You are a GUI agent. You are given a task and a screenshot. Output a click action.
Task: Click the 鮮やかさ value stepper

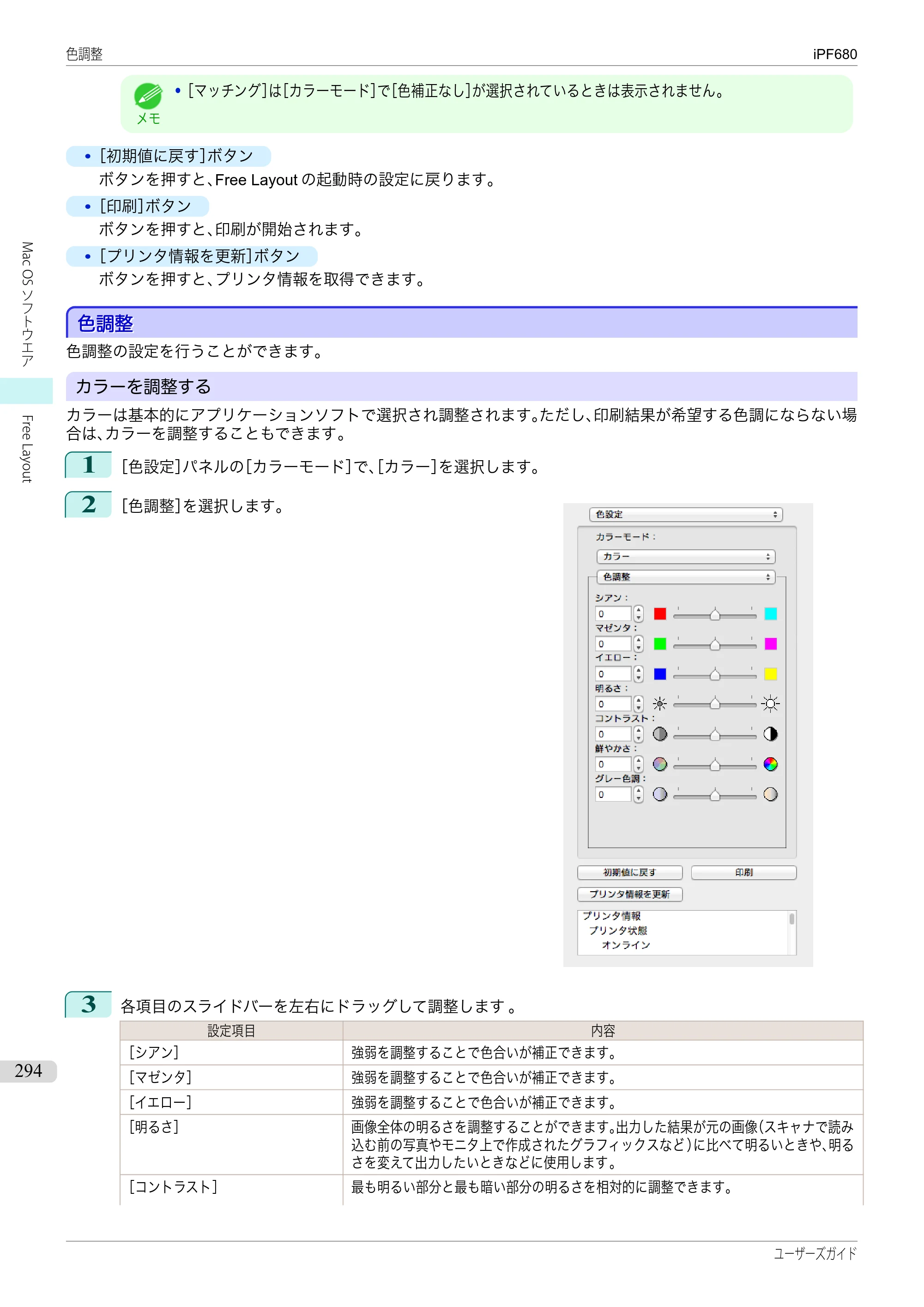638,765
